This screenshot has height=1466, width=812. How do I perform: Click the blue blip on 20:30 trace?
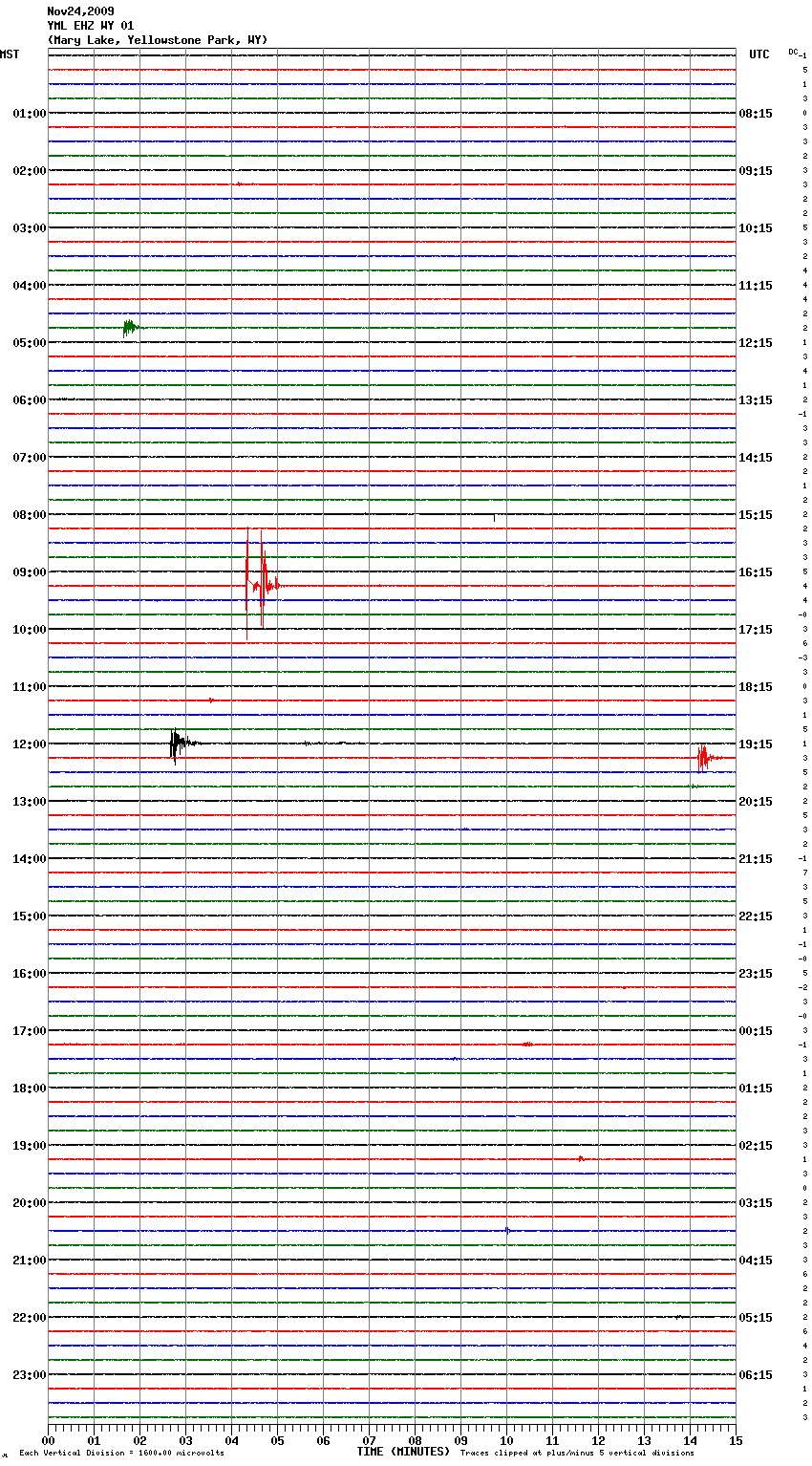[x=507, y=1230]
